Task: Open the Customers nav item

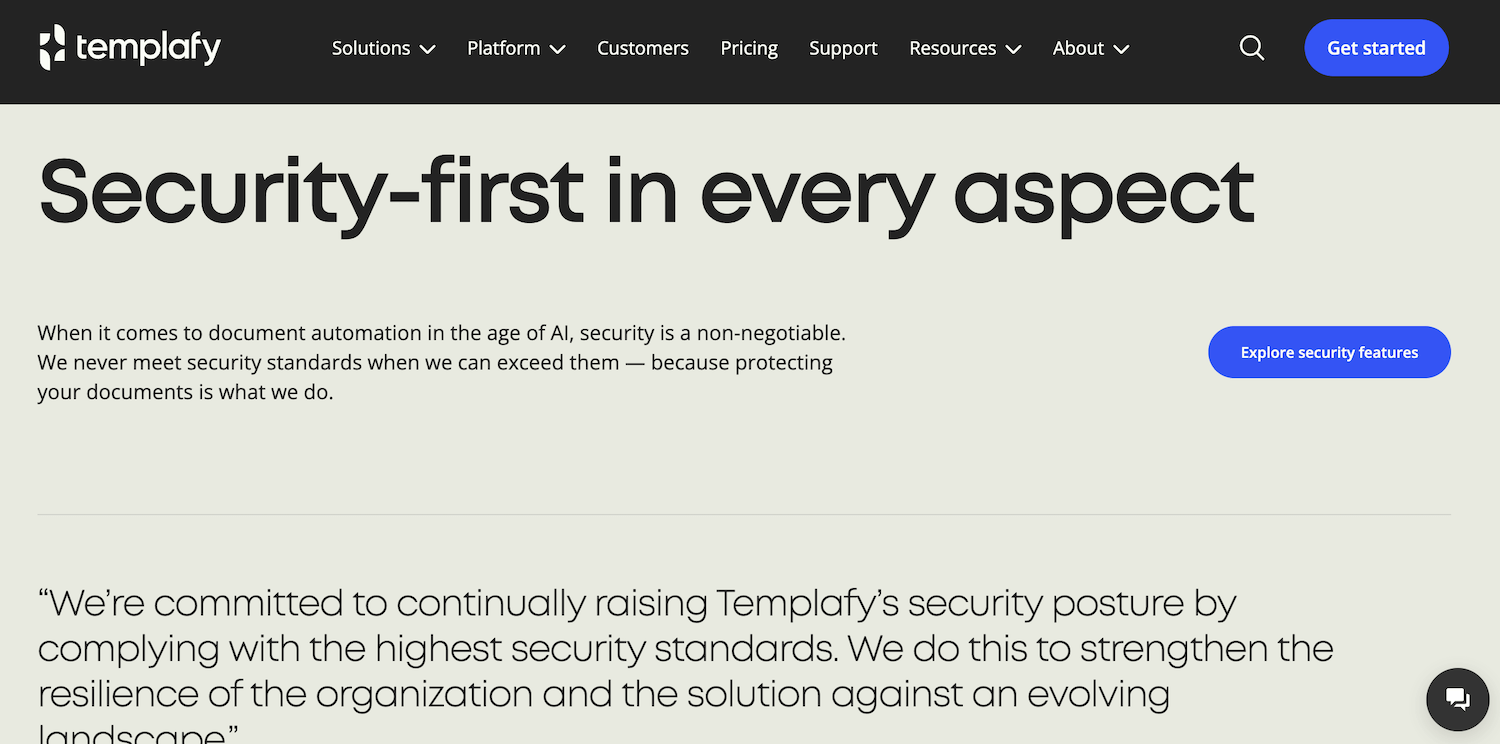Action: (643, 48)
